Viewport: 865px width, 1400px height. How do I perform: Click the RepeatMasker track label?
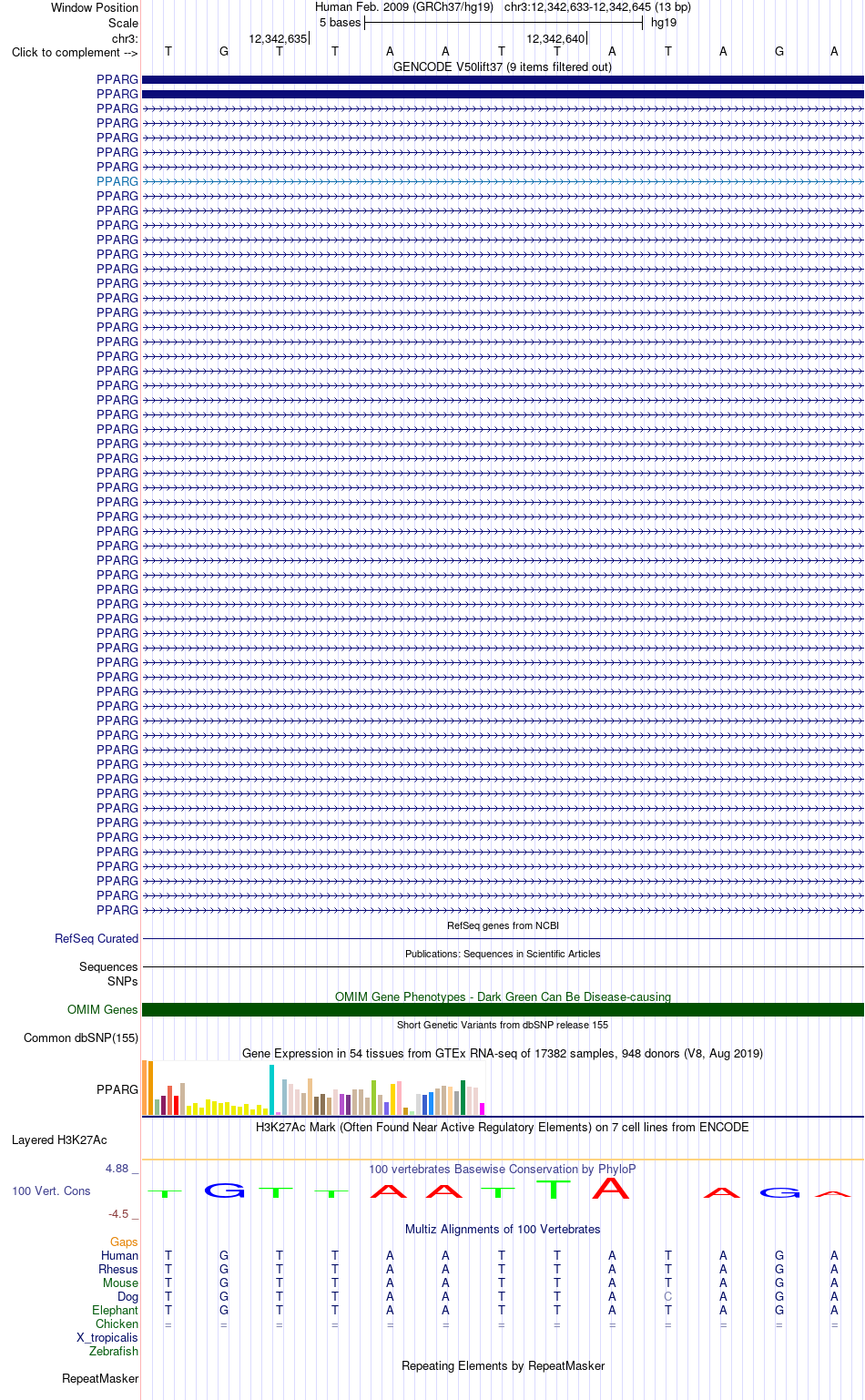click(x=100, y=1378)
